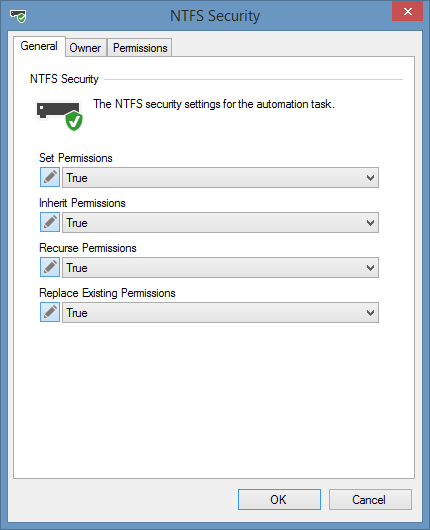
Task: Switch to the Owner tab
Action: click(x=86, y=48)
